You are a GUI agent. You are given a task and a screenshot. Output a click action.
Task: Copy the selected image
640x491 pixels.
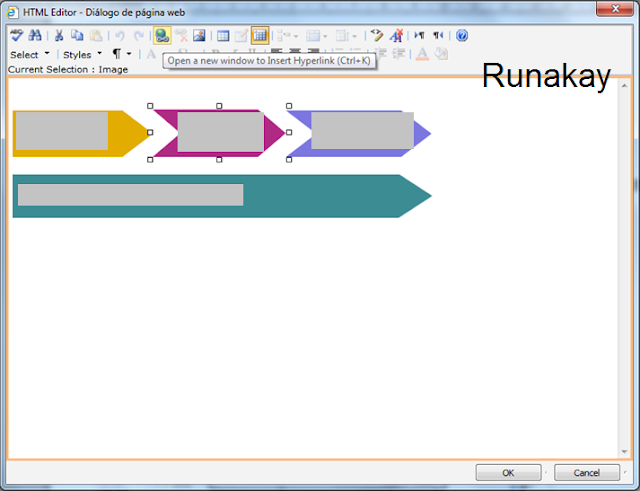[x=77, y=36]
